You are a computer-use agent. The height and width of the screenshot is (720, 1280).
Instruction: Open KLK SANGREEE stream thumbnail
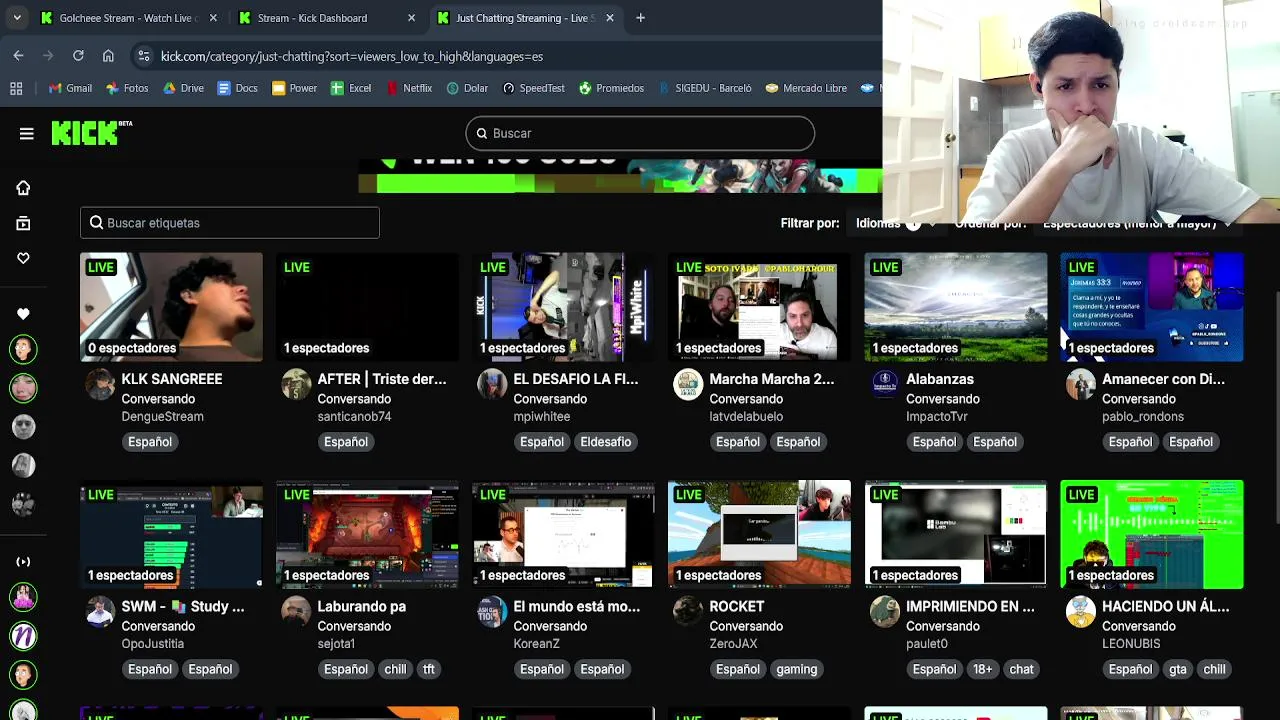(171, 306)
